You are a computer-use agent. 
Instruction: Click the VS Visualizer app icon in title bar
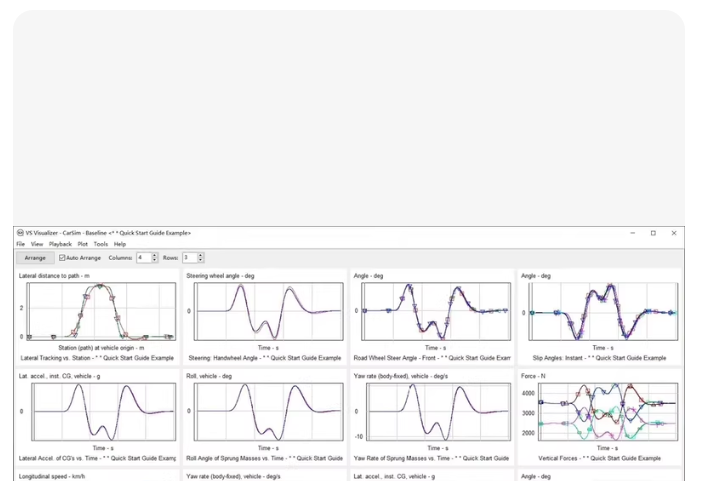20,233
